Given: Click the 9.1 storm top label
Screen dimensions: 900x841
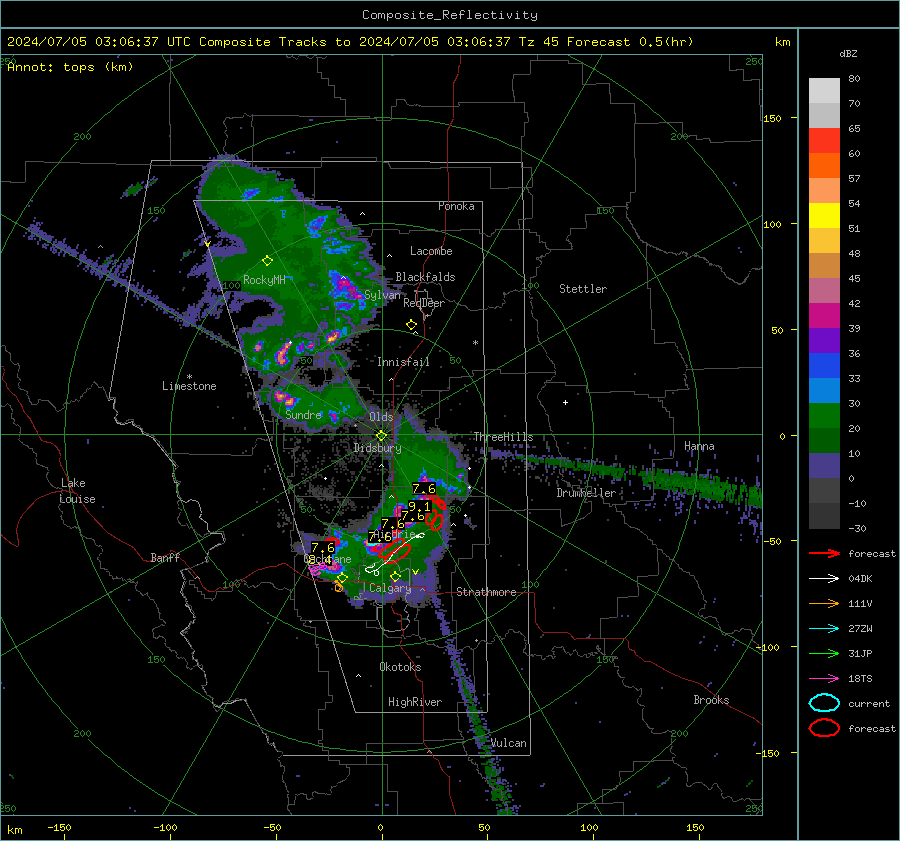Looking at the screenshot, I should 419,507.
